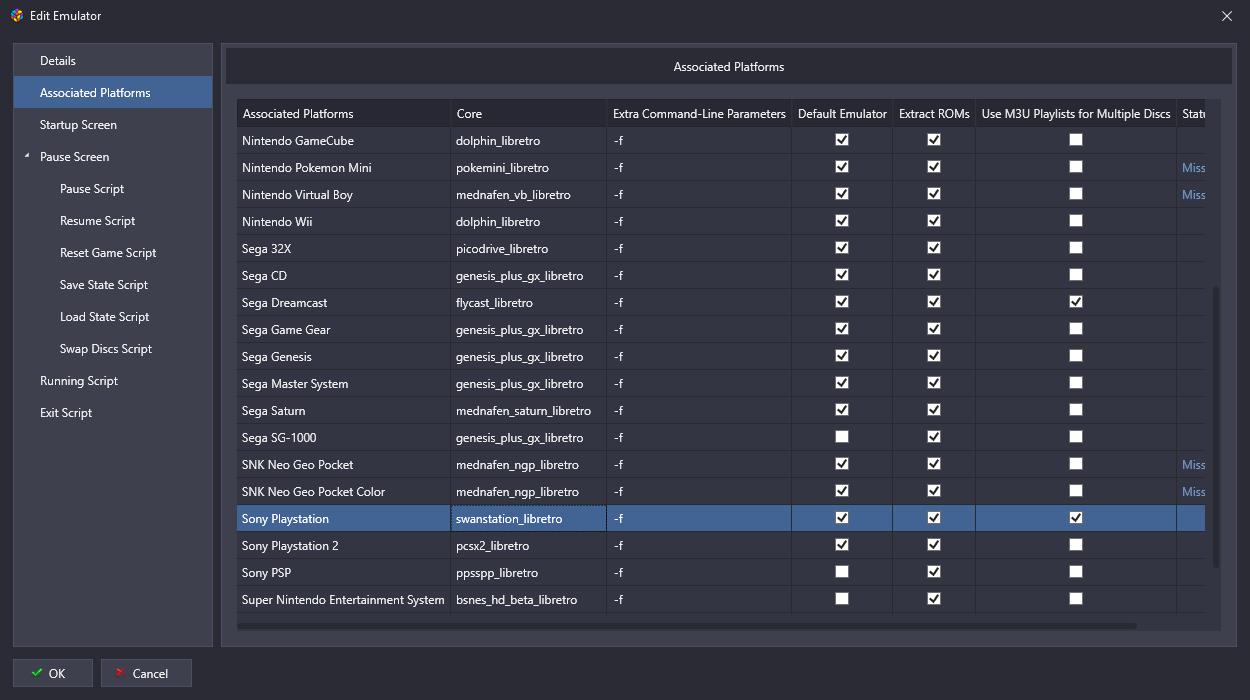Viewport: 1250px width, 700px height.
Task: Sort by Extract ROMs column header
Action: [x=934, y=113]
